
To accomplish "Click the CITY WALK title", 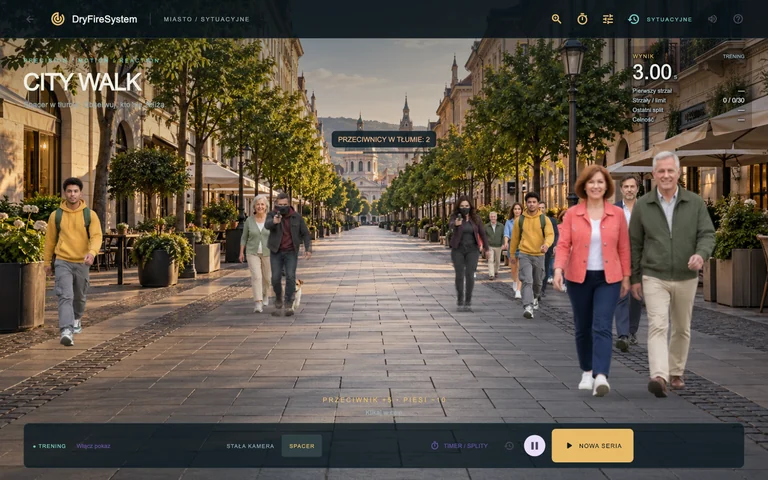I will (x=82, y=82).
